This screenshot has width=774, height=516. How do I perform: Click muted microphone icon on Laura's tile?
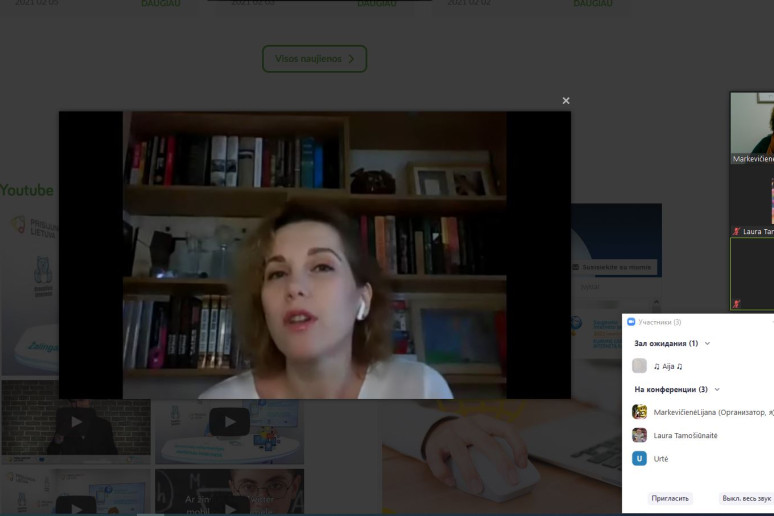tap(736, 231)
